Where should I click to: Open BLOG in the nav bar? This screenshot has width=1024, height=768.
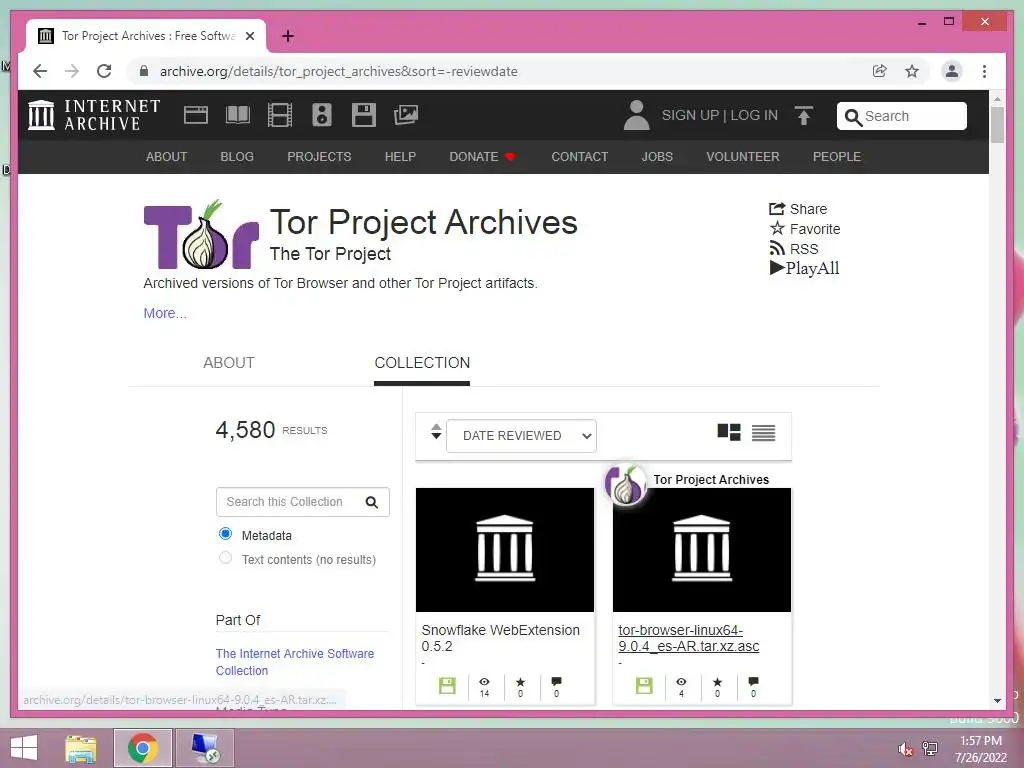[237, 157]
